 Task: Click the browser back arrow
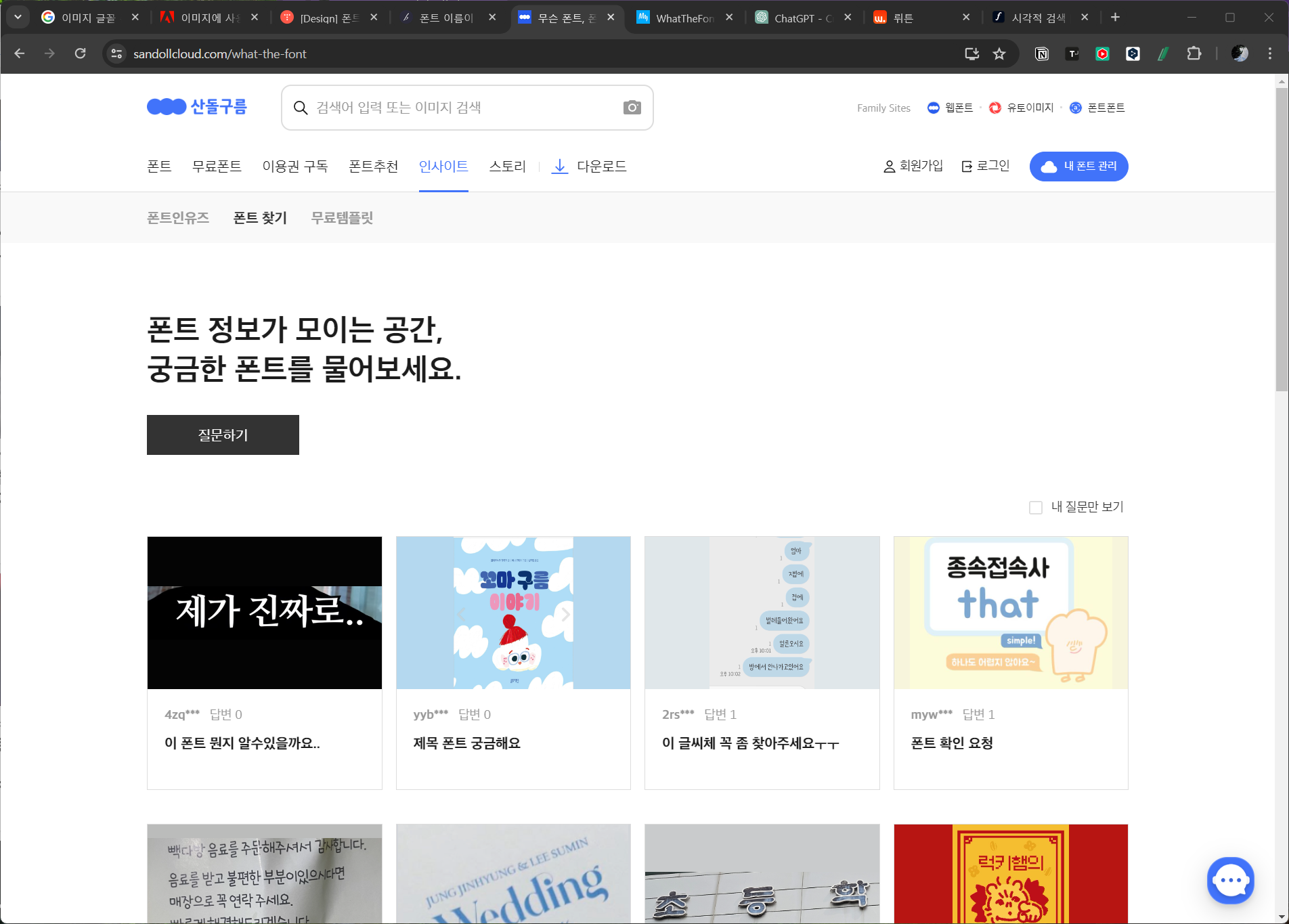(x=20, y=53)
